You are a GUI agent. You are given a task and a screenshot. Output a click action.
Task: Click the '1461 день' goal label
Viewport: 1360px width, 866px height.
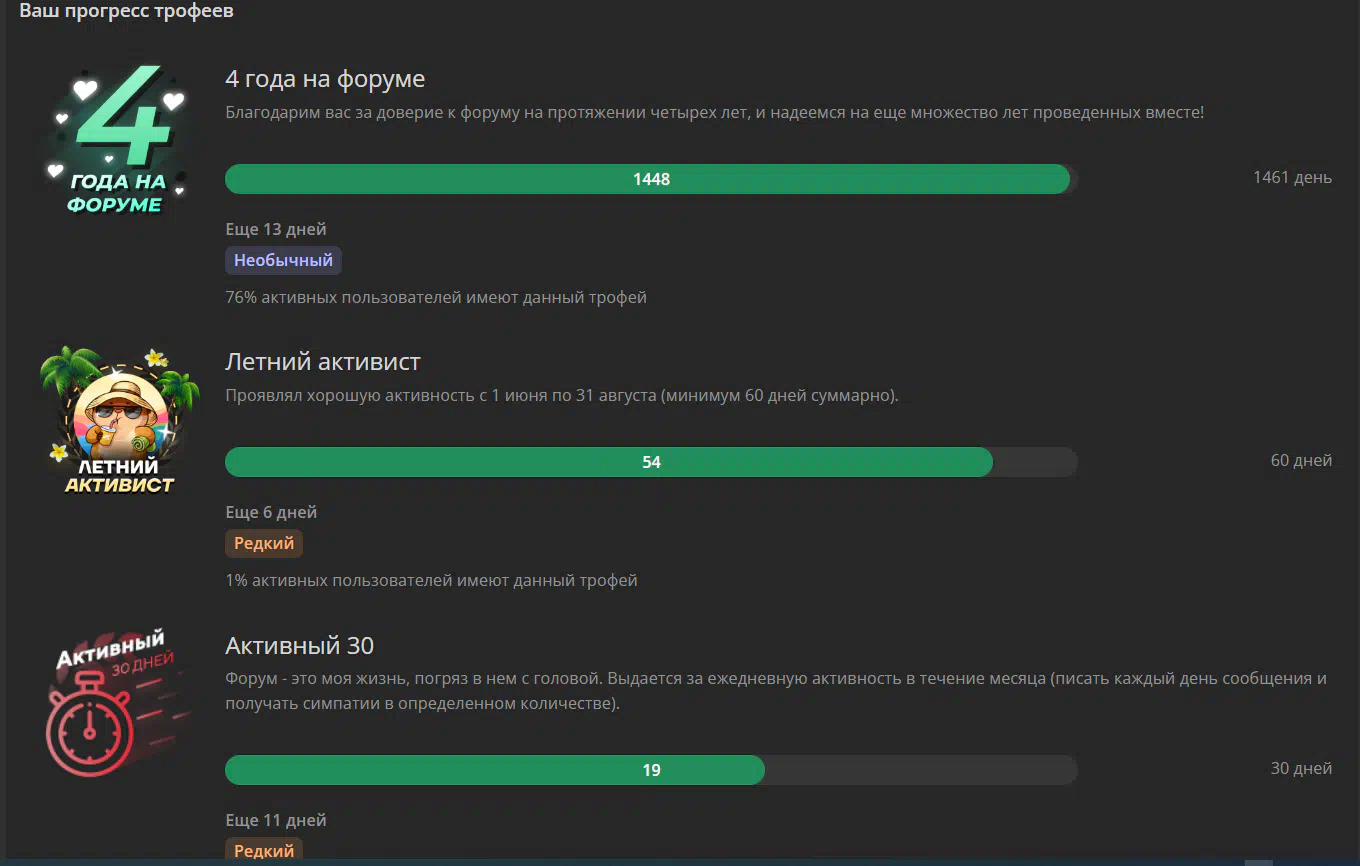tap(1292, 177)
